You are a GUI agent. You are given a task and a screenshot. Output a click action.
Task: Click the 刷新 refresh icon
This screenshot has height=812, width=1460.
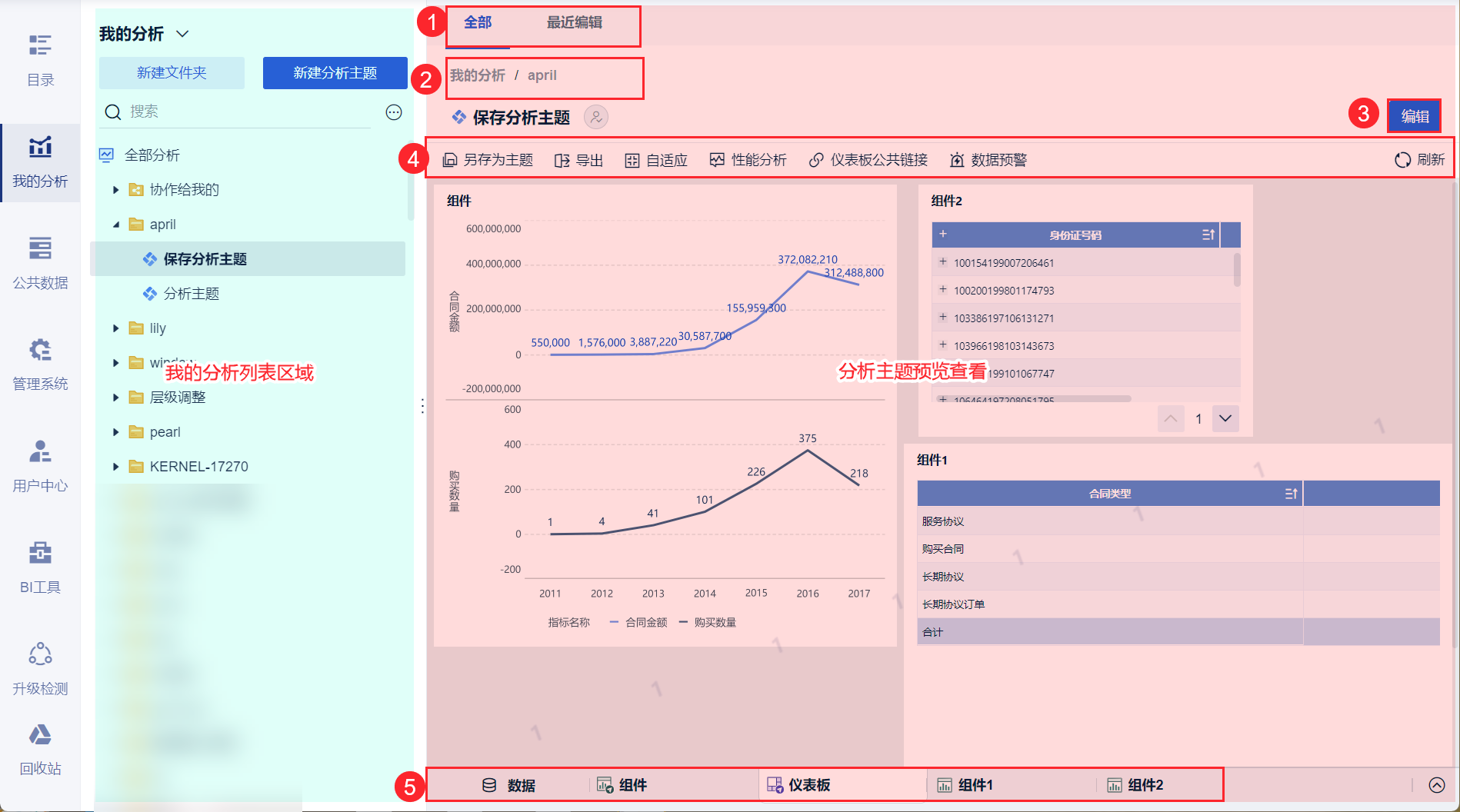pyautogui.click(x=1403, y=160)
